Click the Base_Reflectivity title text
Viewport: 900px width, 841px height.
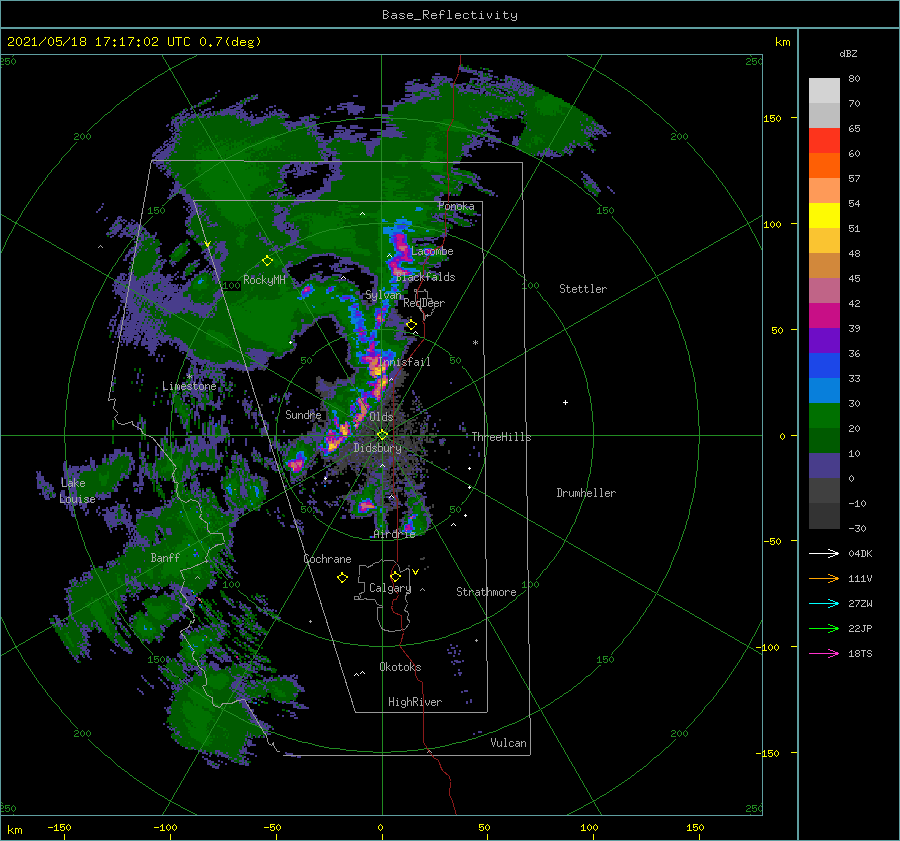tap(449, 15)
